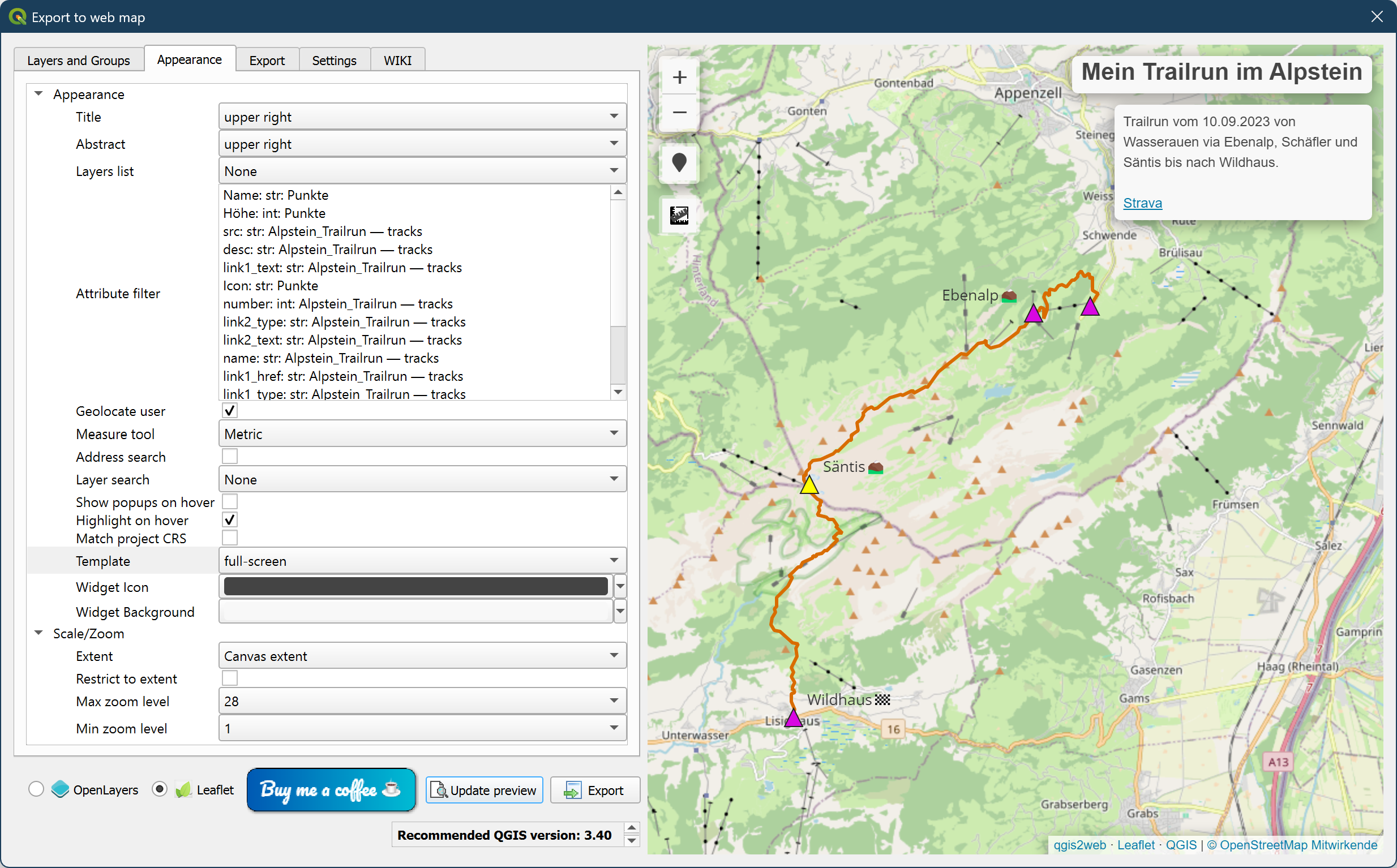
Task: Enable the Address search checkbox
Action: pos(230,457)
